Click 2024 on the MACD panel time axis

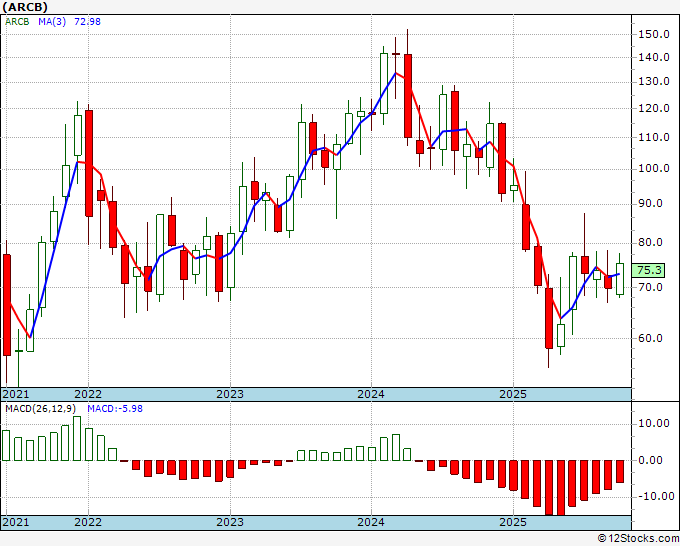371,522
